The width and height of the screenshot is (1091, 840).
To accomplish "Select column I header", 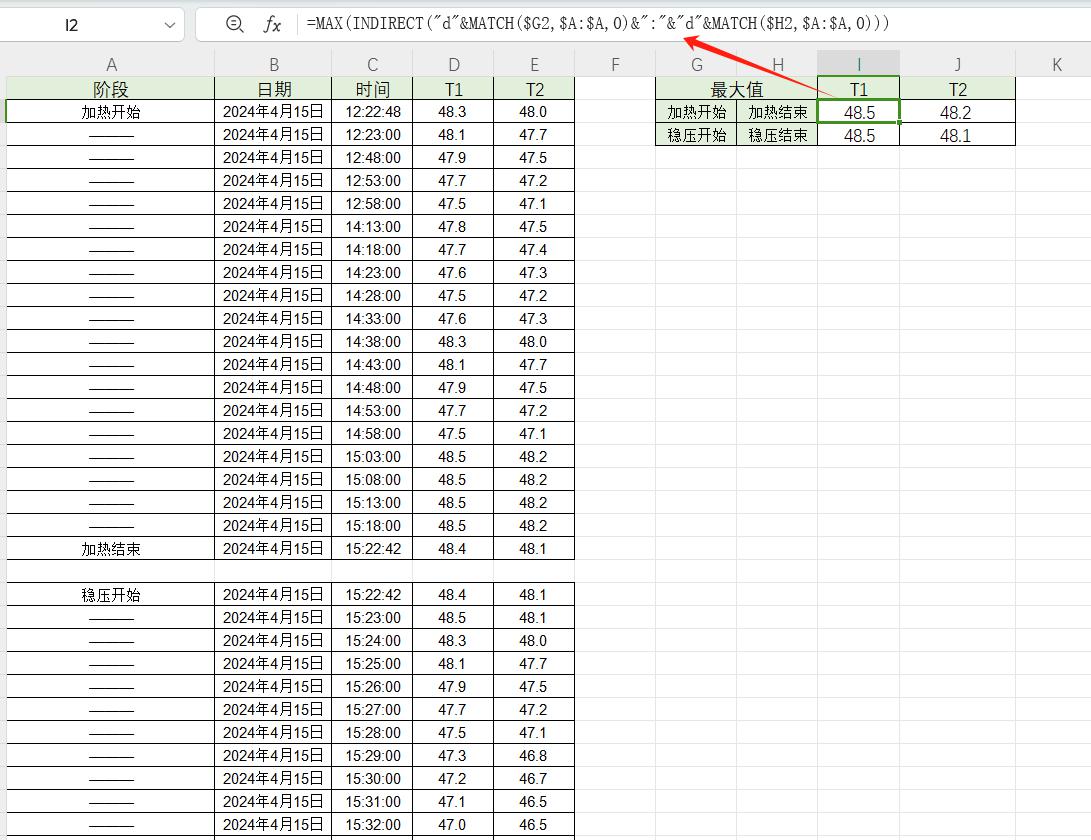I will click(859, 65).
